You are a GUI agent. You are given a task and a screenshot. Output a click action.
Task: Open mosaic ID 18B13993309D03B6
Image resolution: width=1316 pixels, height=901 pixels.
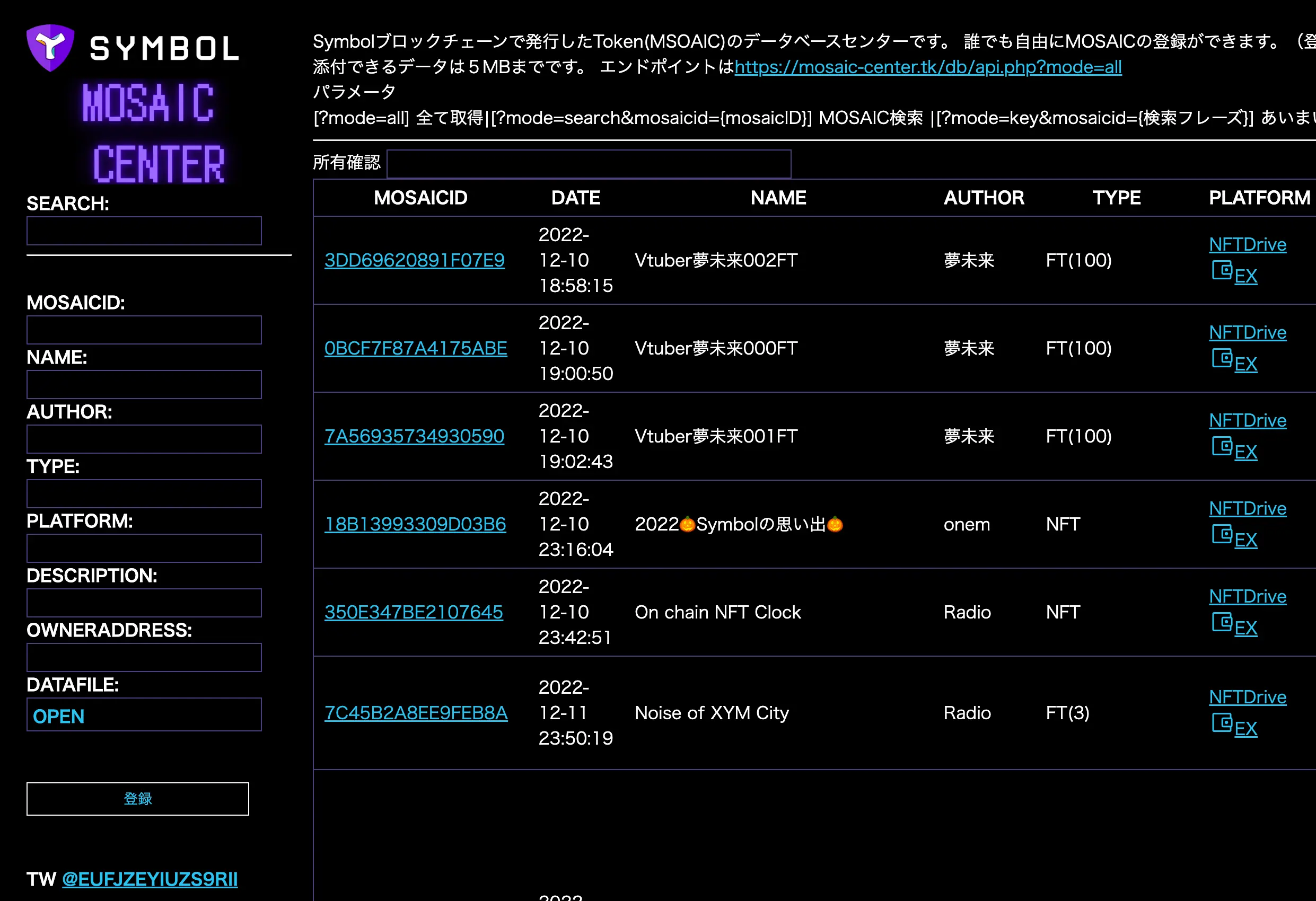(415, 524)
